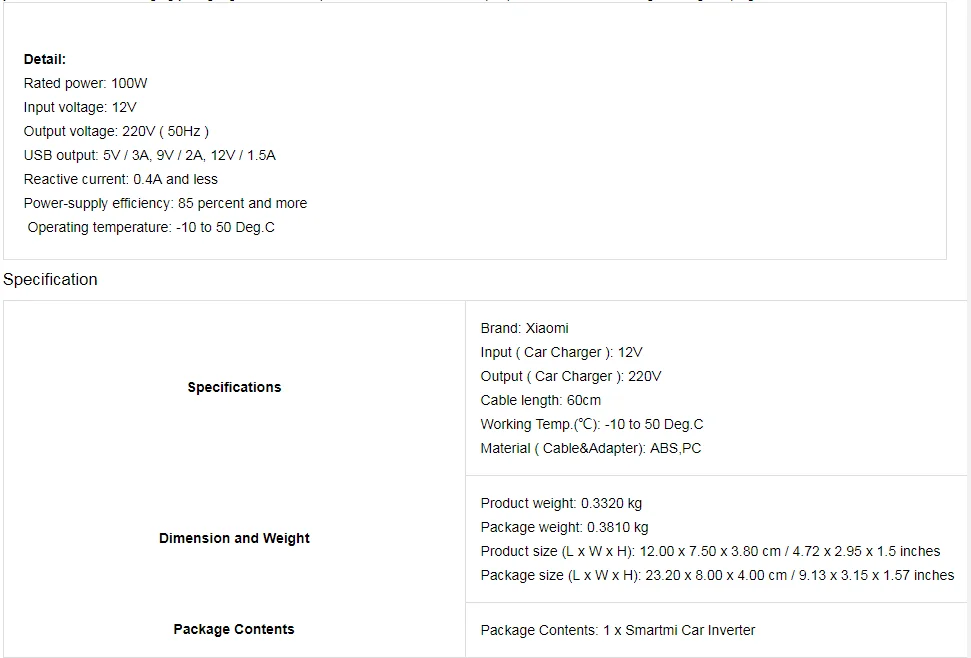Click the Specifications row header cell
Screen dimensions: 971x658
pyautogui.click(x=234, y=387)
